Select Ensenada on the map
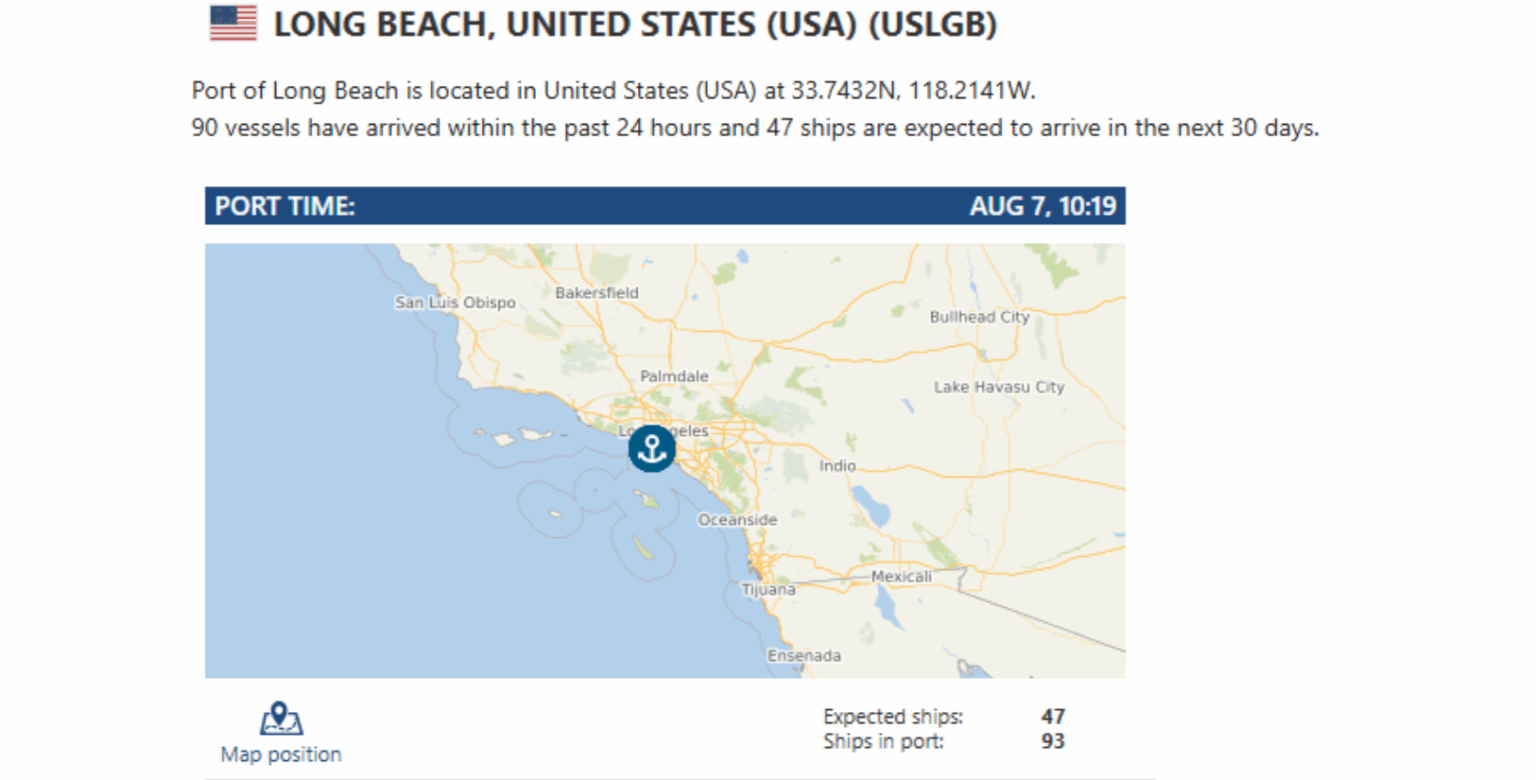Viewport: 1536px width, 780px height. tap(804, 656)
